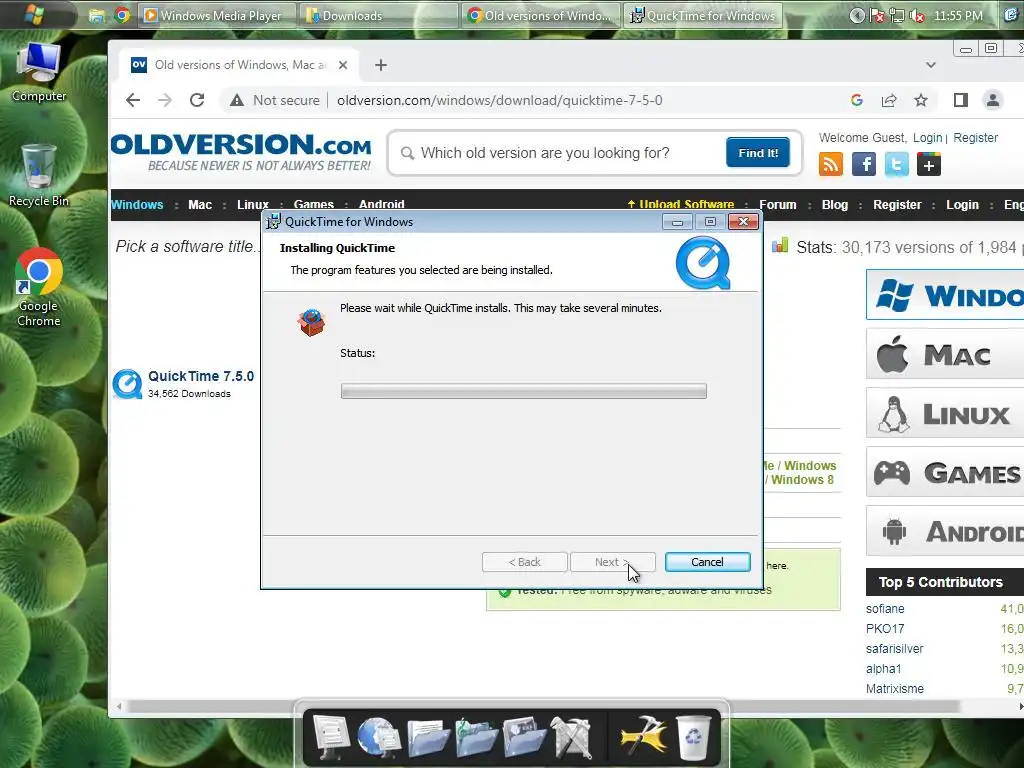Image resolution: width=1024 pixels, height=768 pixels.
Task: Click the Not secure warning indicator
Action: pyautogui.click(x=275, y=100)
